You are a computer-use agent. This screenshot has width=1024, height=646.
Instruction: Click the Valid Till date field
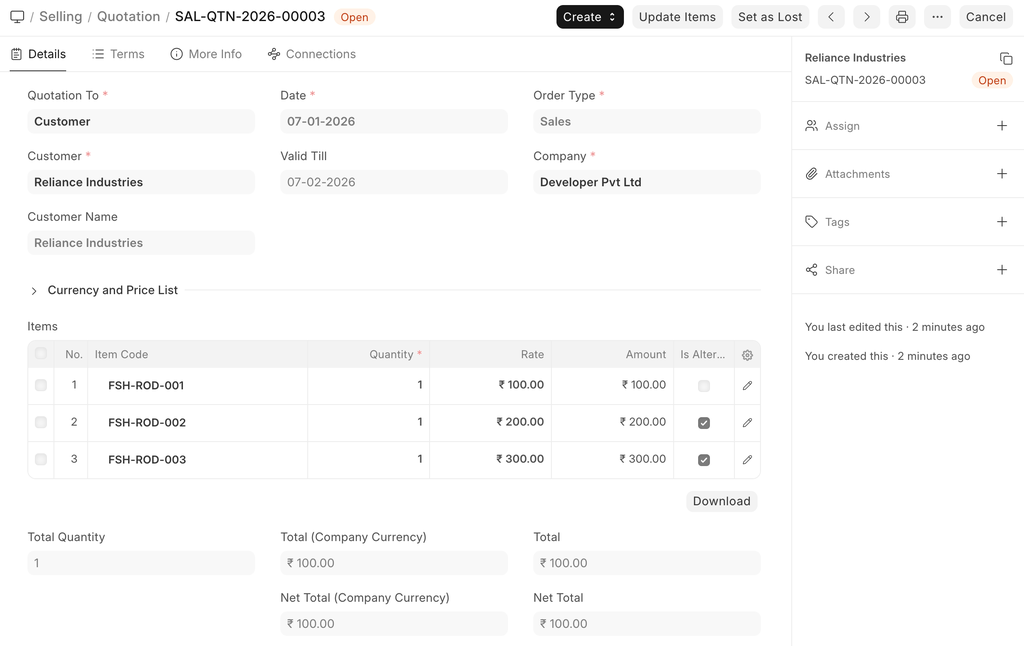(394, 182)
